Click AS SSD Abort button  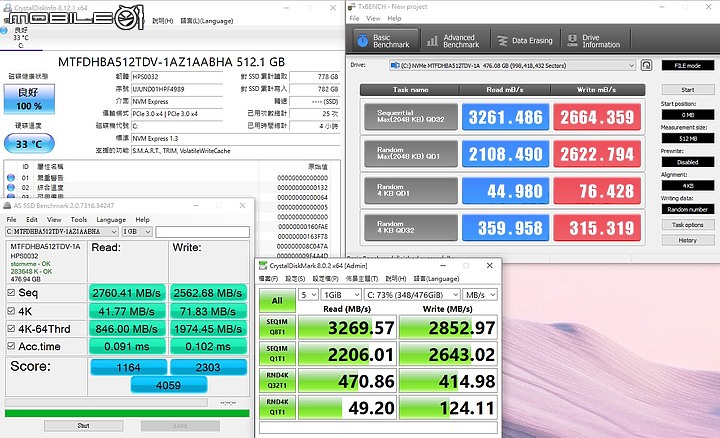pyautogui.click(x=180, y=426)
